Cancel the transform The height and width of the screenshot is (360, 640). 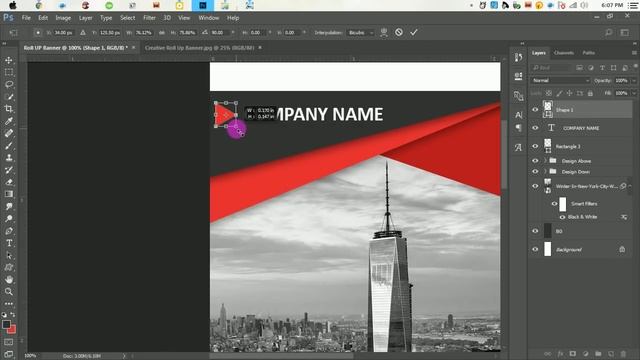coord(399,32)
